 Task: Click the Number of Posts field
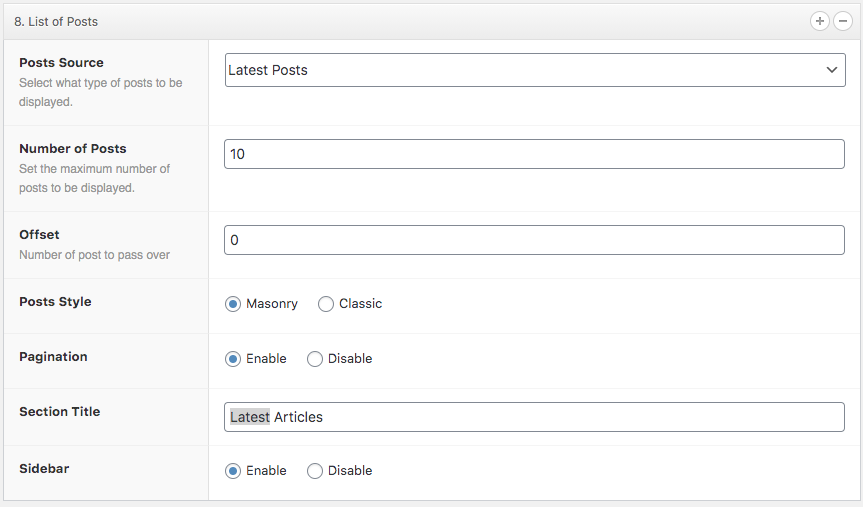(534, 154)
